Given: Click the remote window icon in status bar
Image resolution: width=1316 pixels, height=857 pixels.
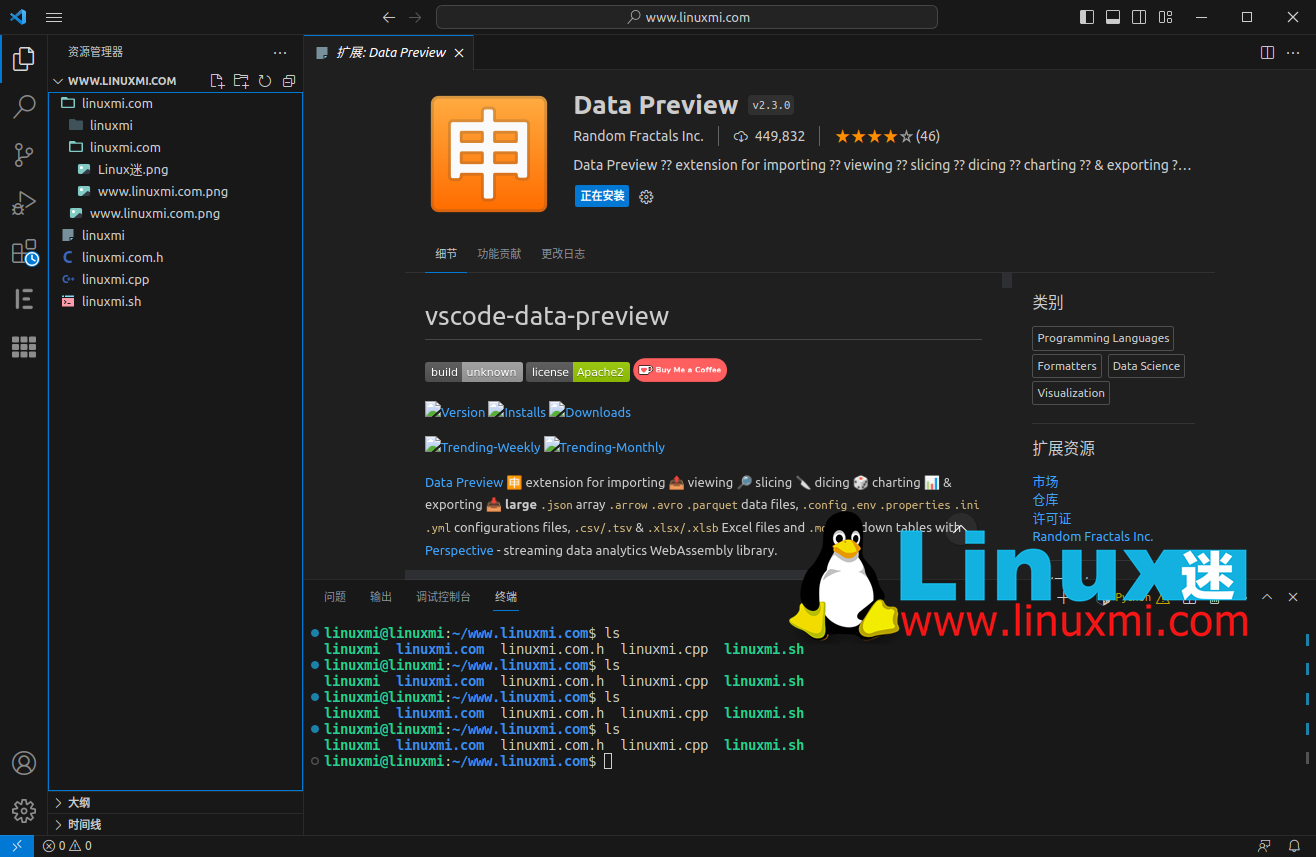Looking at the screenshot, I should point(17,846).
